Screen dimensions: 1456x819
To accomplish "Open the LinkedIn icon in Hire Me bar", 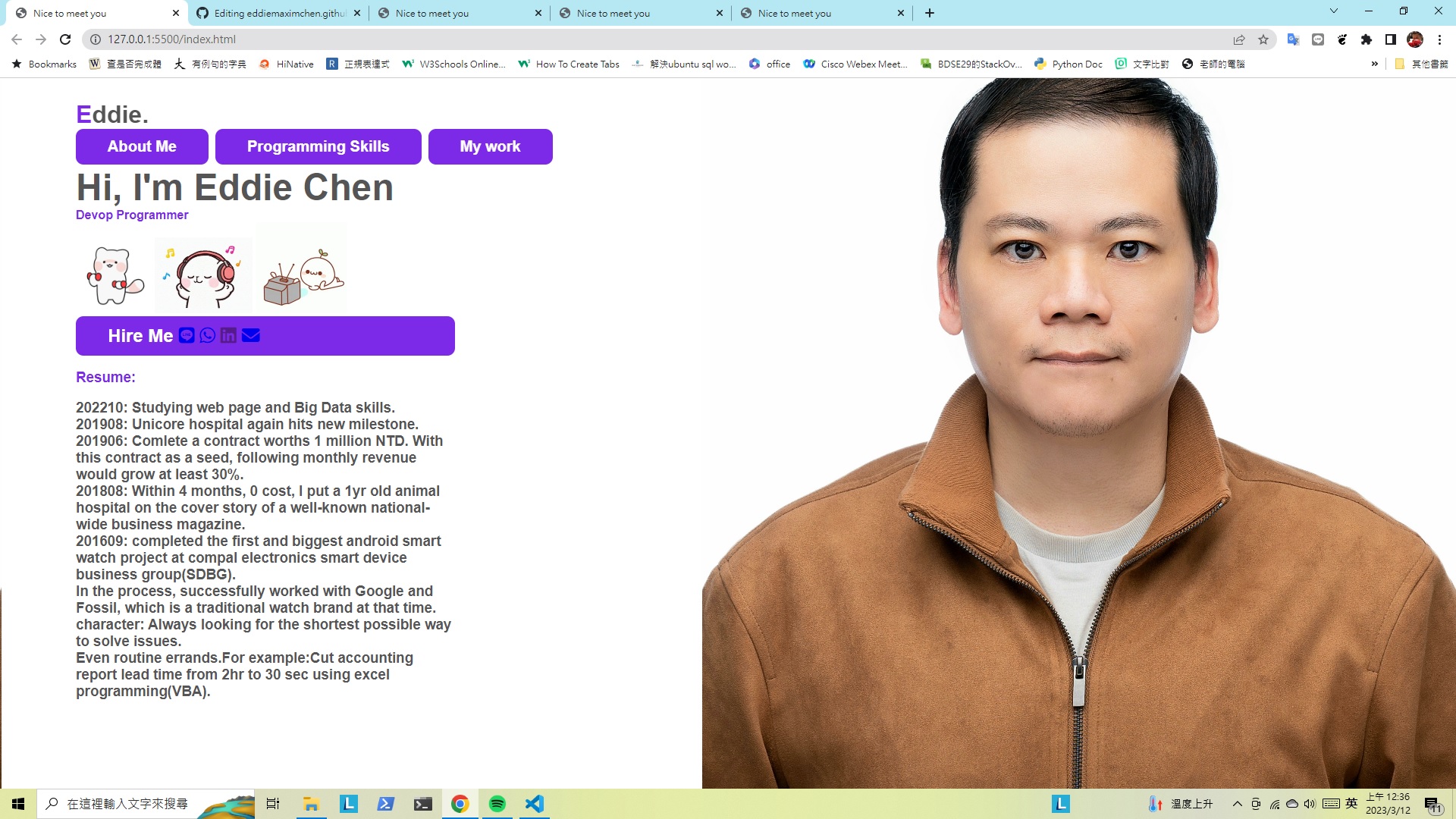I will (x=229, y=335).
